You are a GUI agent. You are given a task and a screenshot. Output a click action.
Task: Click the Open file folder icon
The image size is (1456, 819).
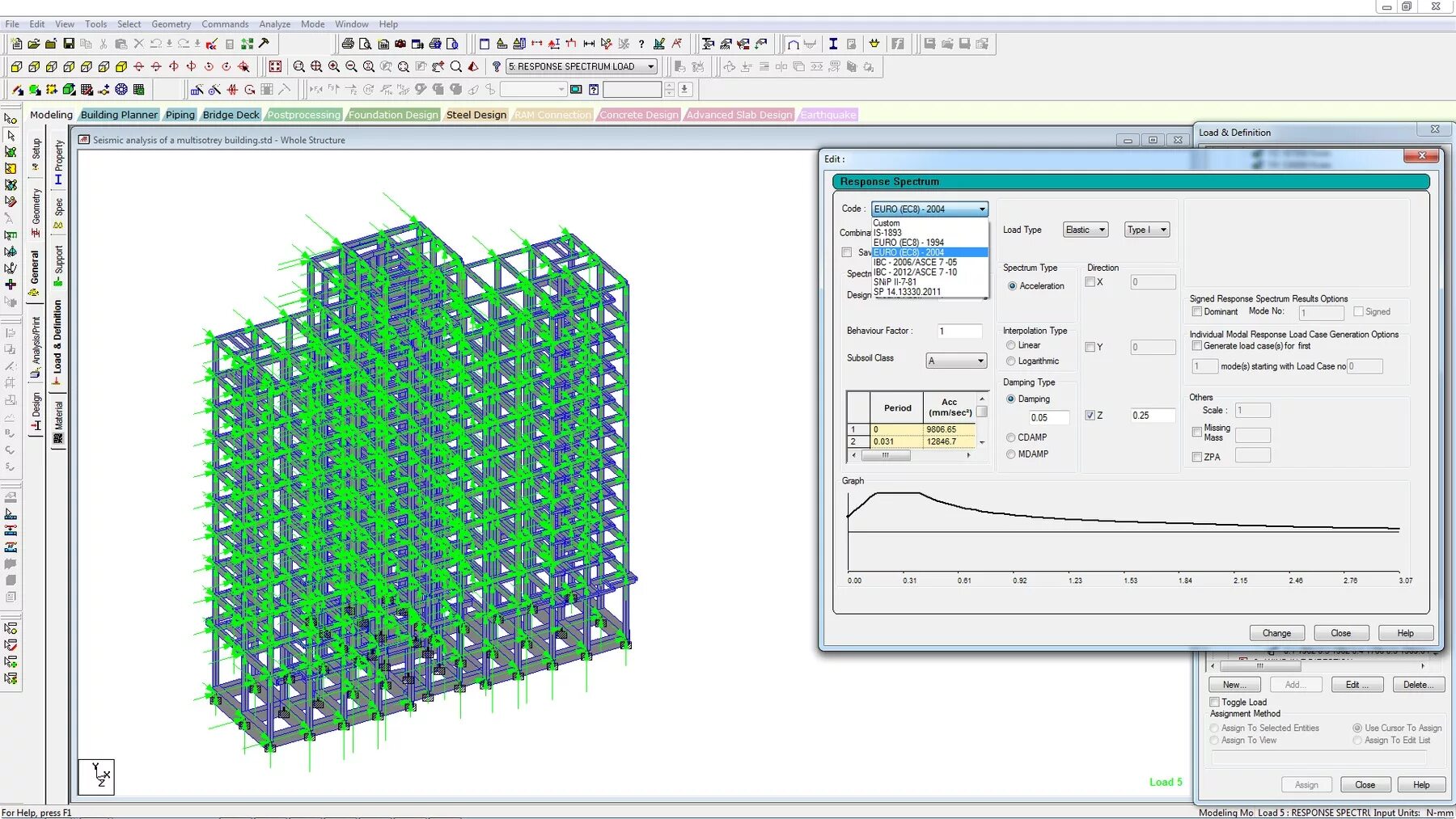(x=34, y=44)
